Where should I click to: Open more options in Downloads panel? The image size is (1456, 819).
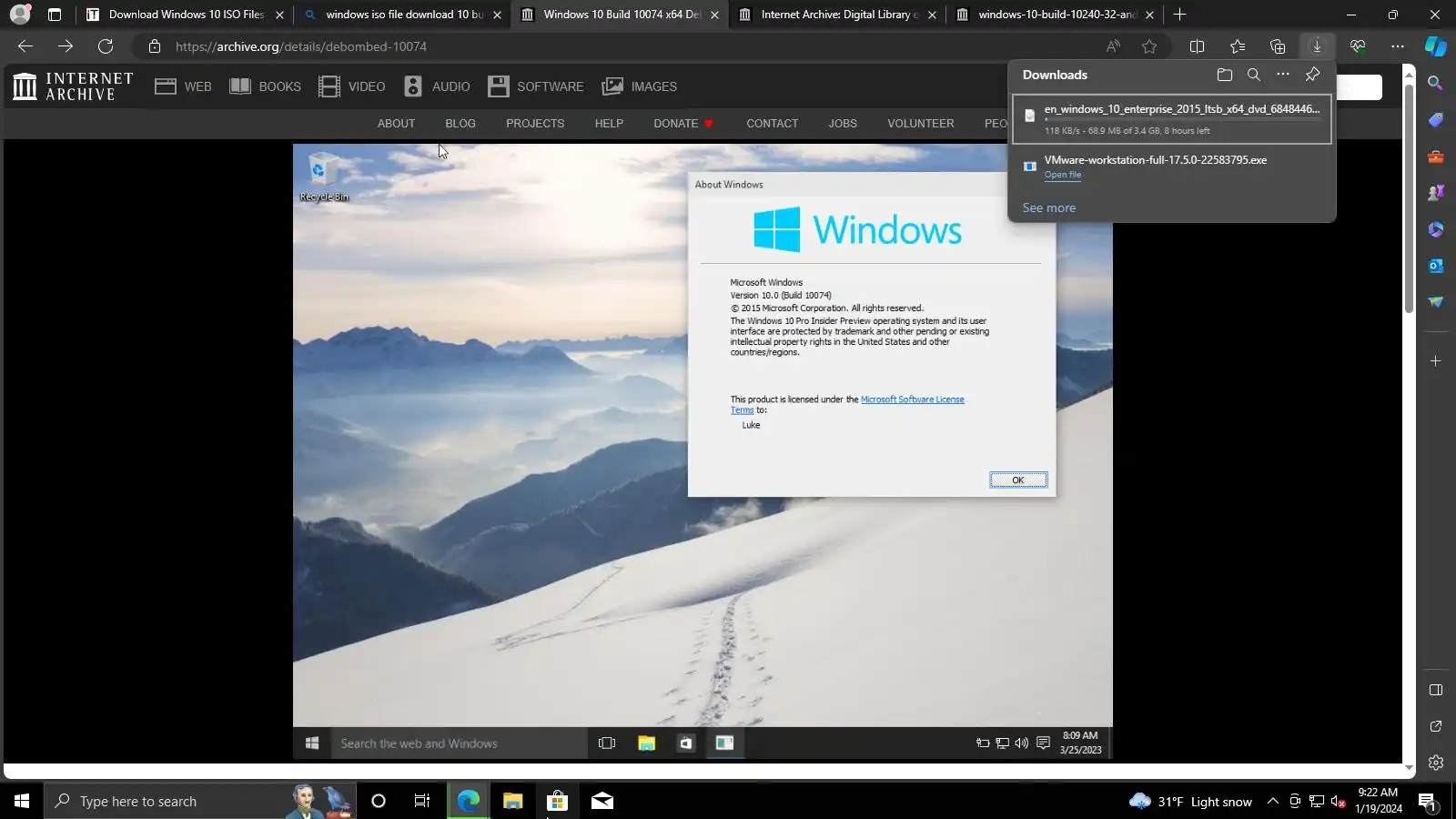(1283, 75)
